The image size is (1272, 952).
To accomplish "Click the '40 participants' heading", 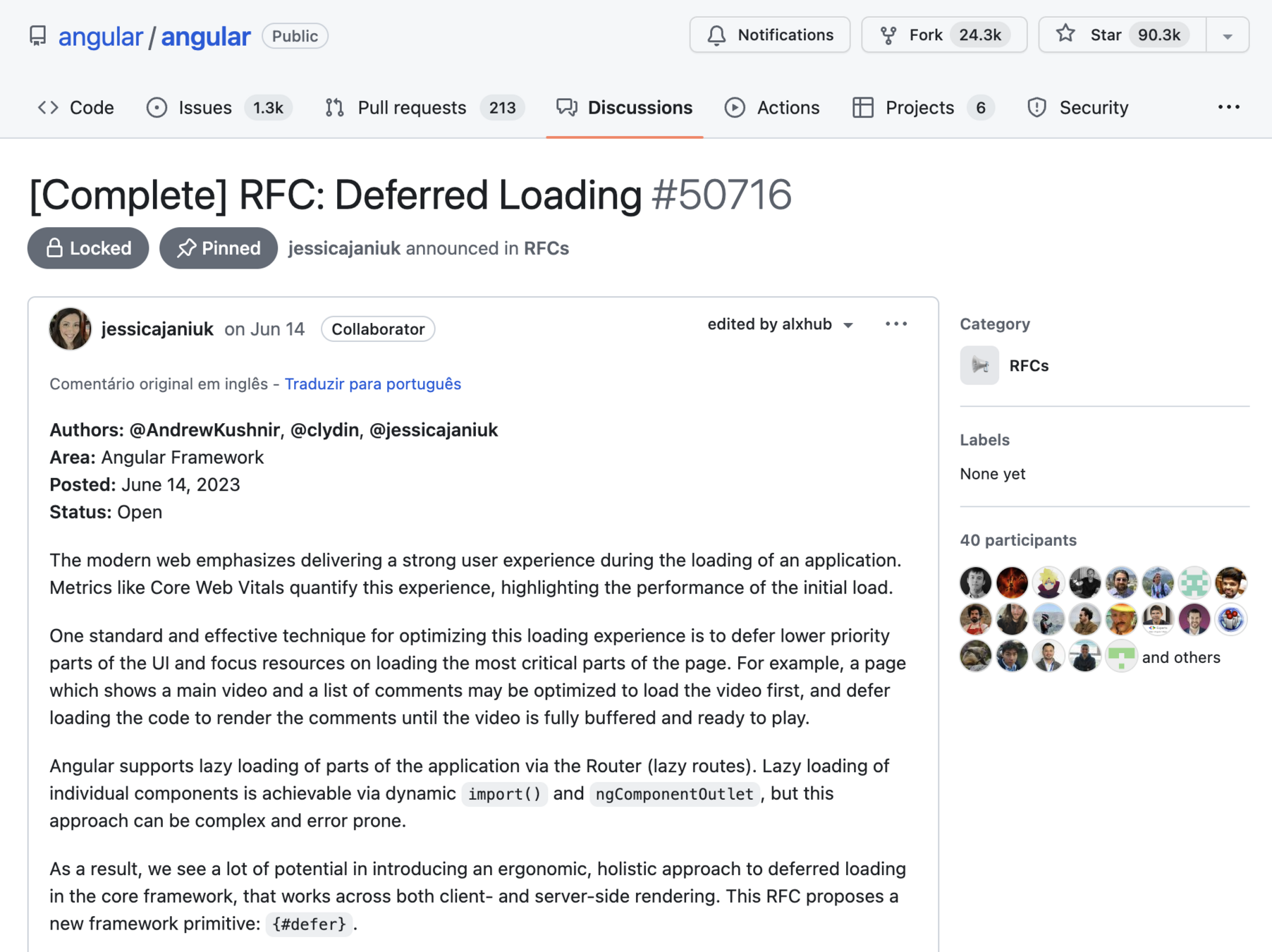I will 1018,540.
